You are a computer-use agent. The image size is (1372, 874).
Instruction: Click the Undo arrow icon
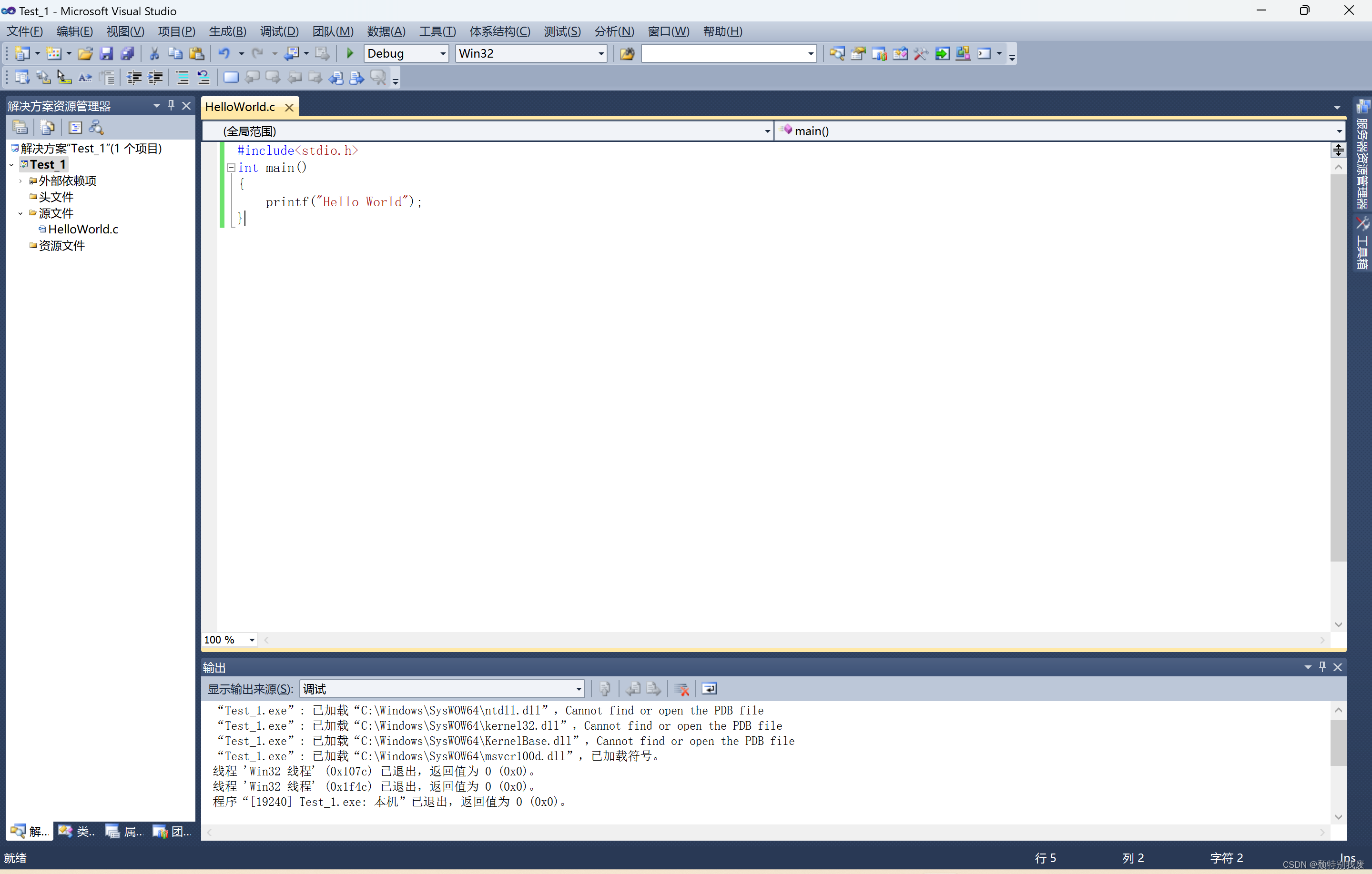click(224, 53)
